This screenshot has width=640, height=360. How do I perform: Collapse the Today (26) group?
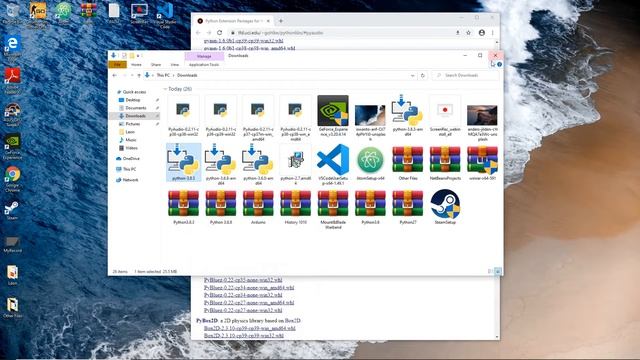165,89
